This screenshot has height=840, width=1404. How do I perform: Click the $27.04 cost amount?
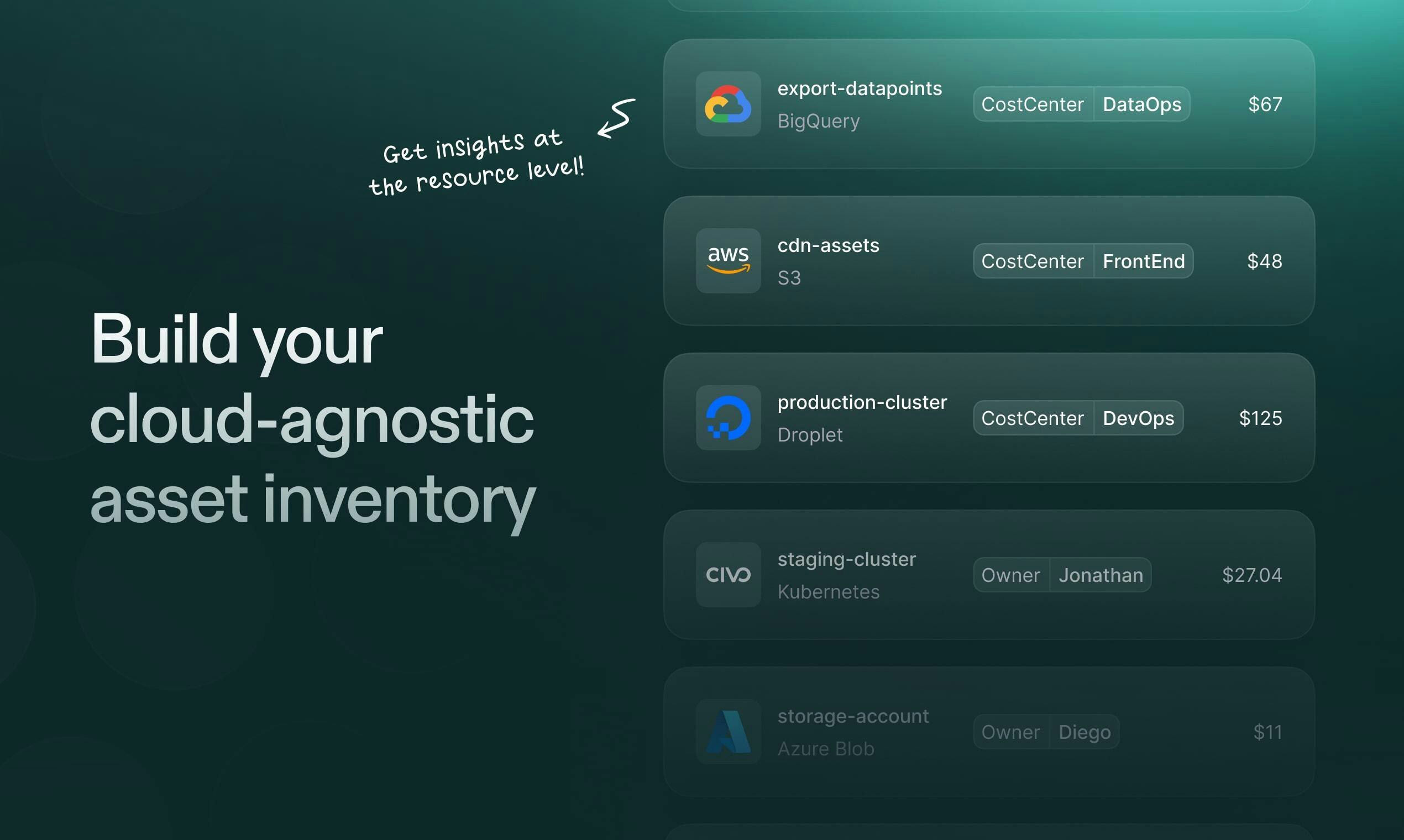pos(1251,575)
